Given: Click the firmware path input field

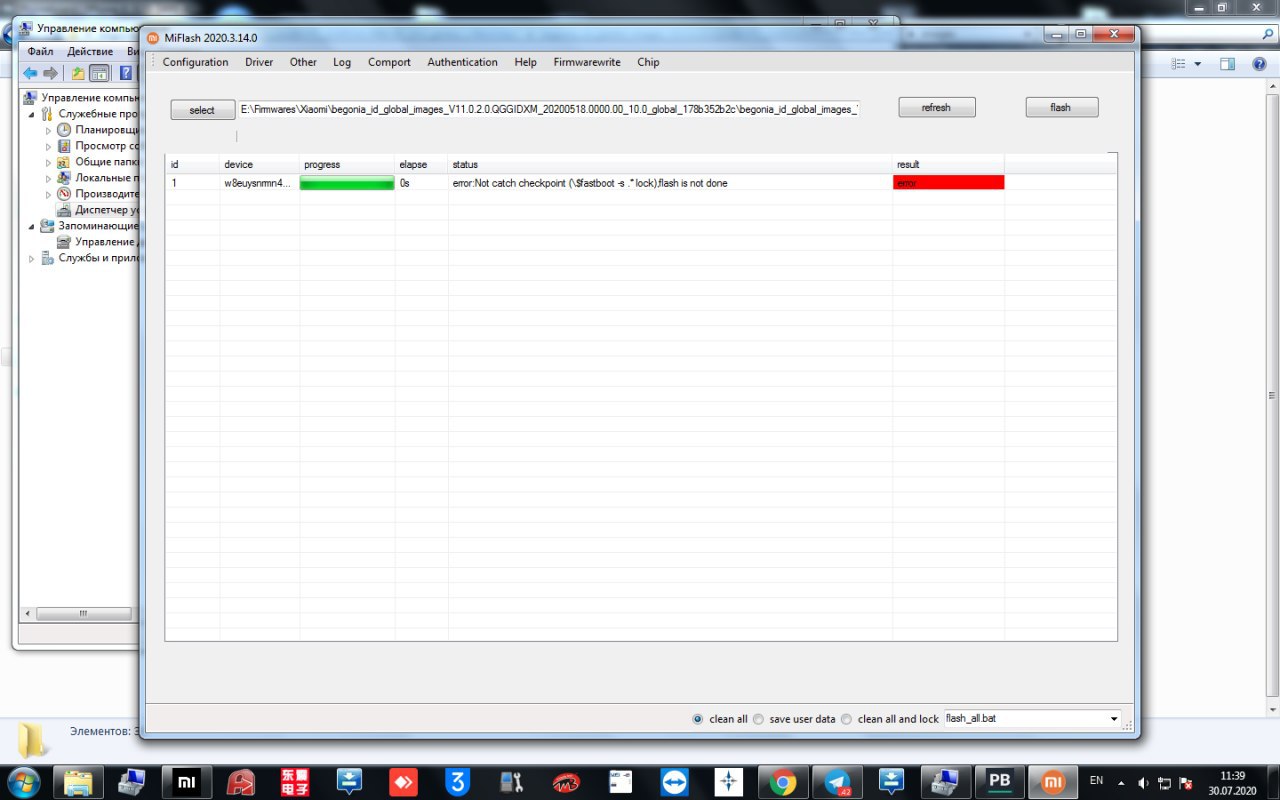Looking at the screenshot, I should (x=548, y=109).
